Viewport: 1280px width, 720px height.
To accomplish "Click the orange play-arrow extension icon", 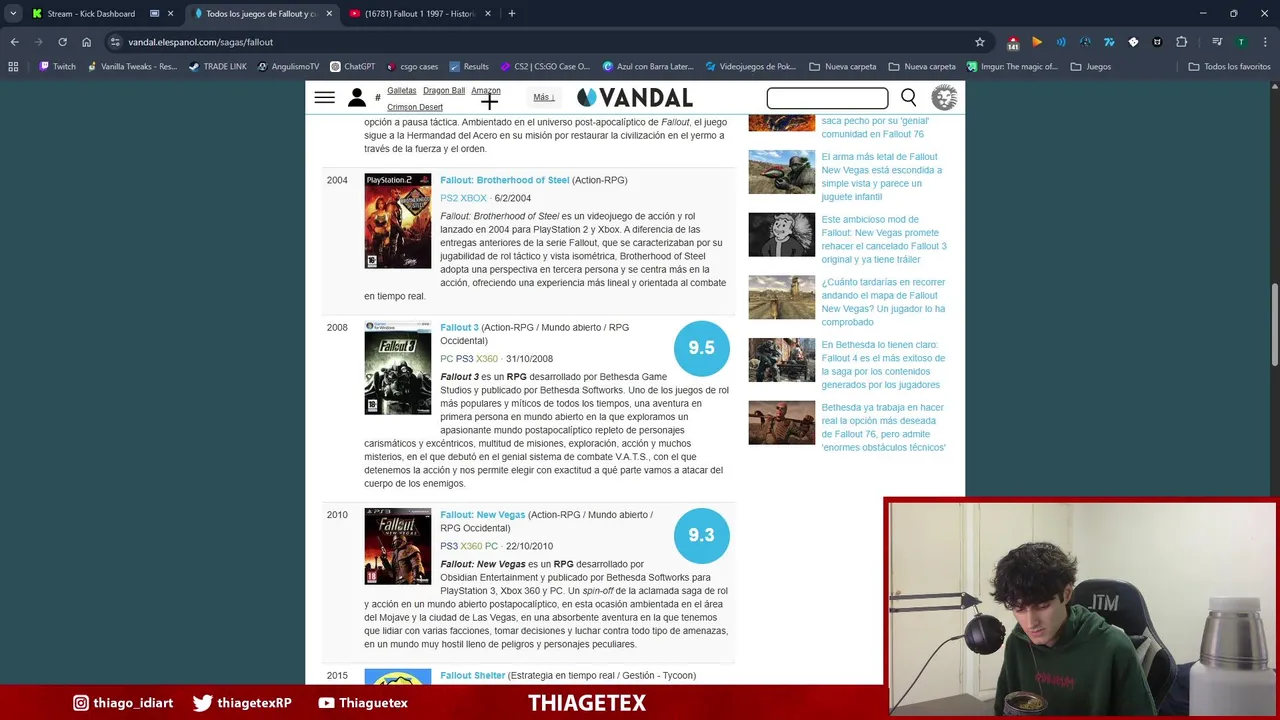I will tap(1037, 42).
